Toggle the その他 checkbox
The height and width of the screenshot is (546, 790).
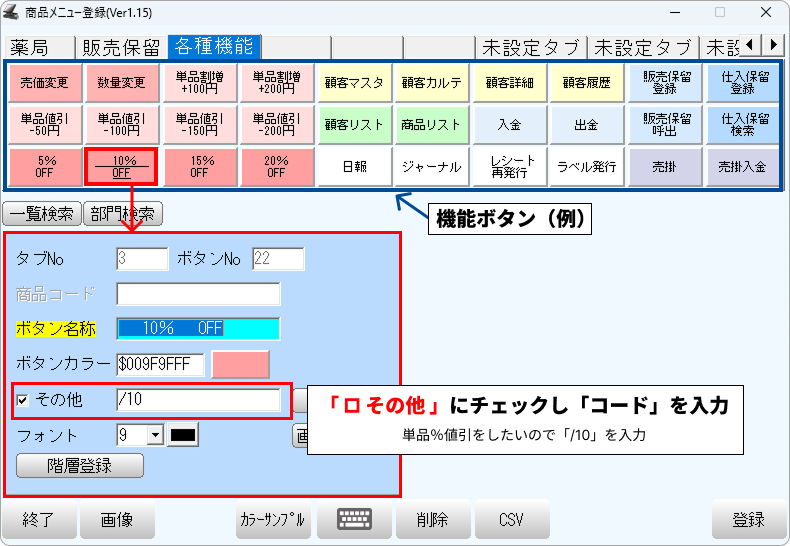23,400
